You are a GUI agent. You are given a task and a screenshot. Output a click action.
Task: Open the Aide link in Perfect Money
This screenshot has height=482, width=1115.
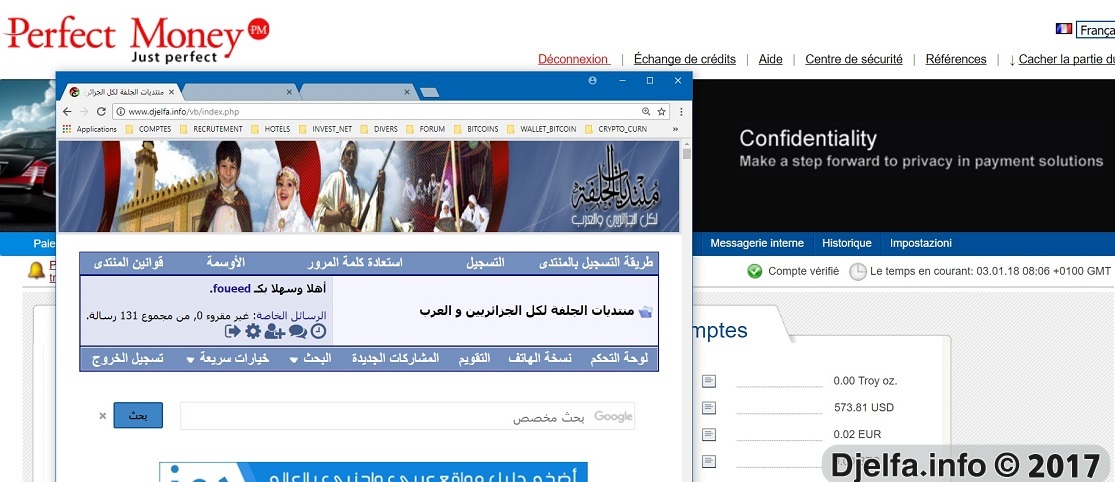coord(771,59)
